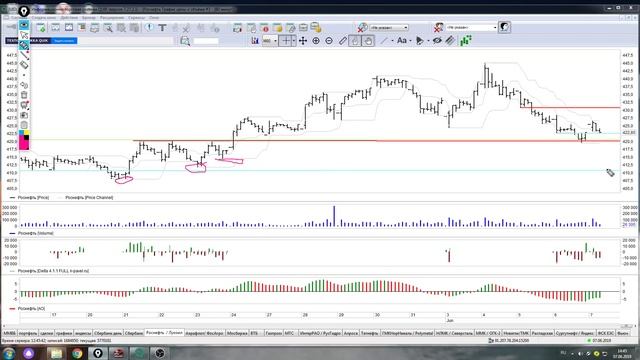Click the search input field in chart toolbar
The width and height of the screenshot is (640, 360).
[206, 41]
